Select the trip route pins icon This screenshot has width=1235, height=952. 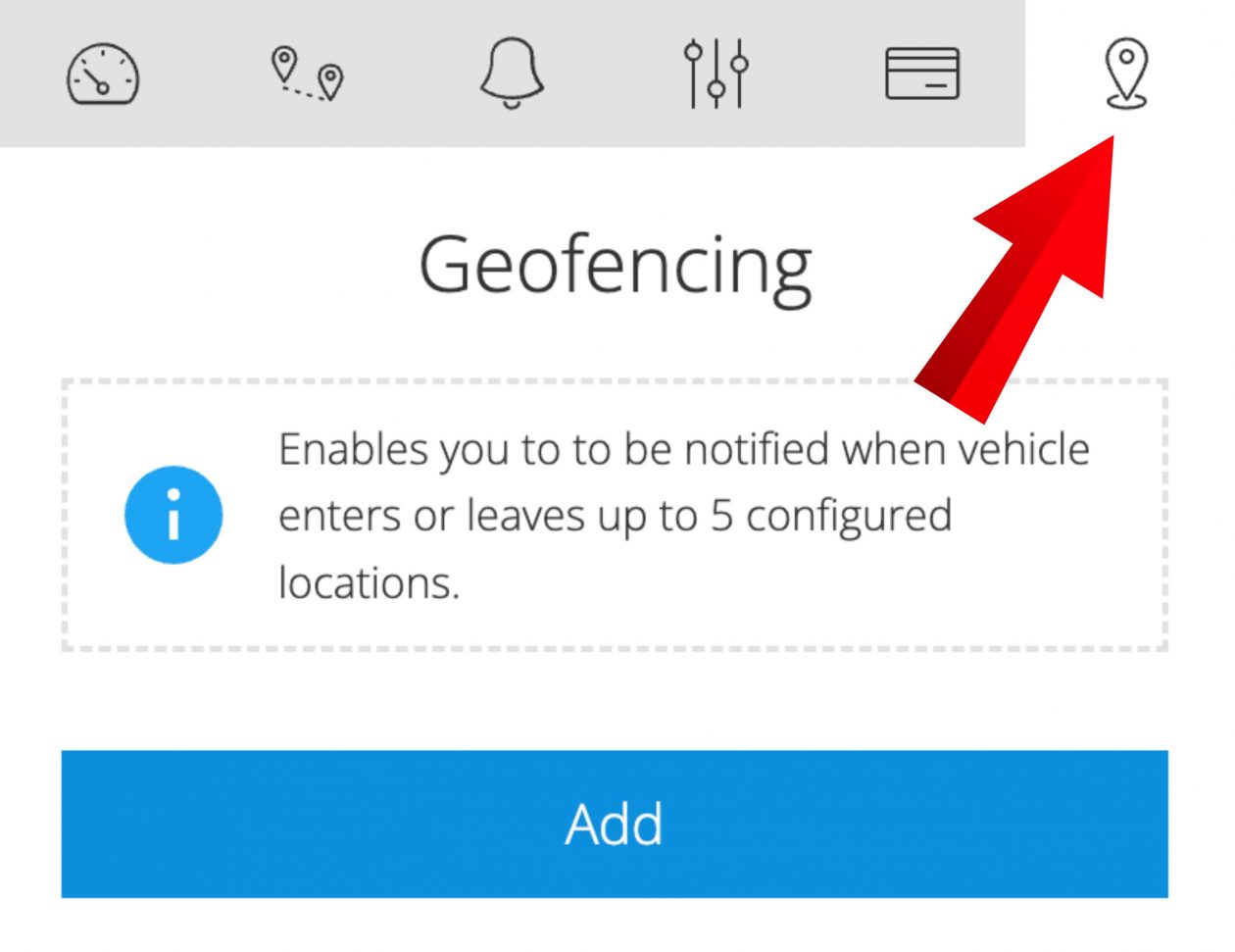[308, 74]
